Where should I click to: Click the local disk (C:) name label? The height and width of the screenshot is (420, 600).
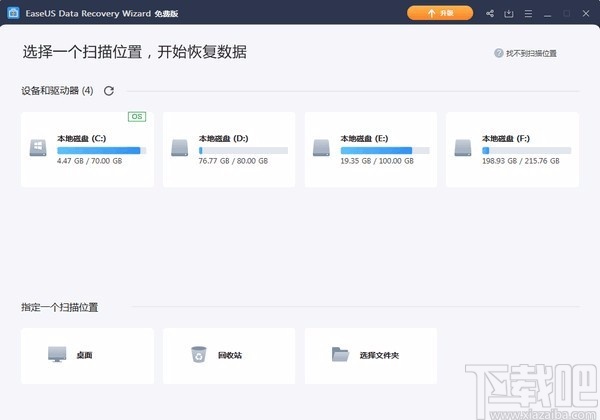(82, 138)
